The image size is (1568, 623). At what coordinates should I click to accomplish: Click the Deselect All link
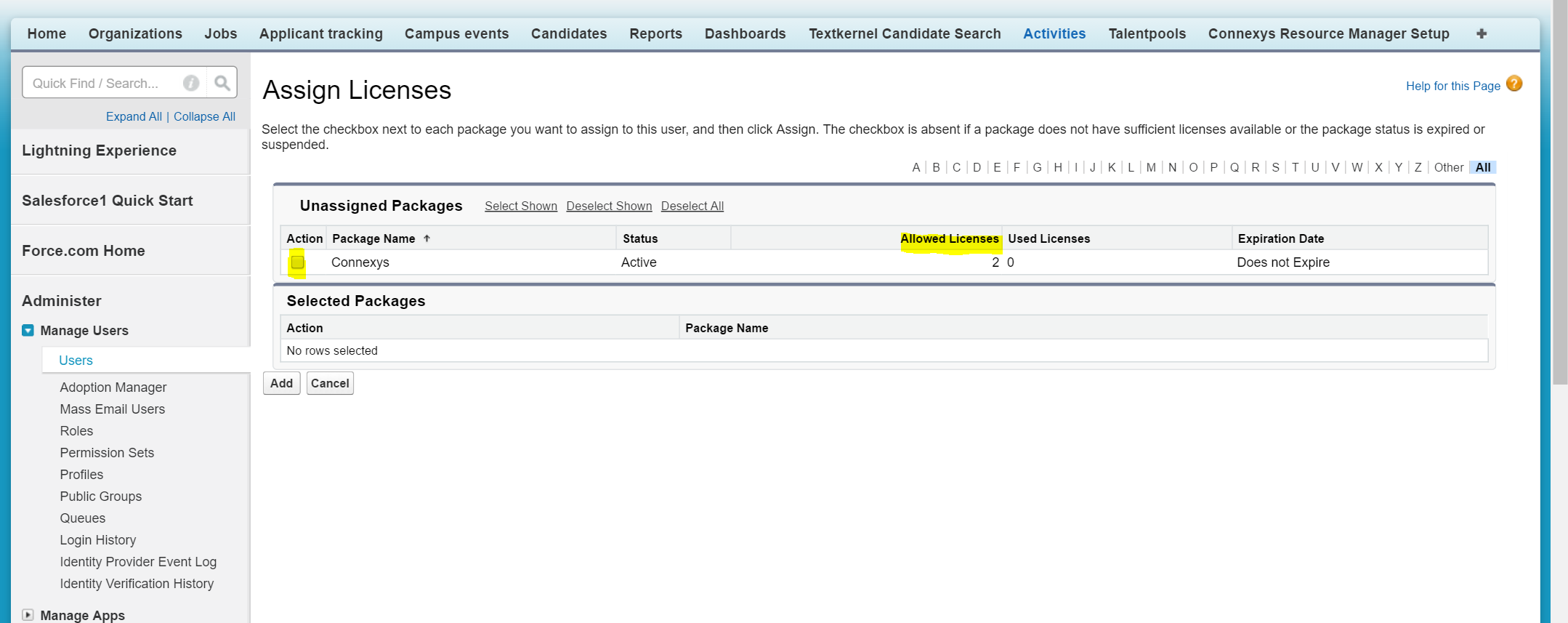pos(692,206)
